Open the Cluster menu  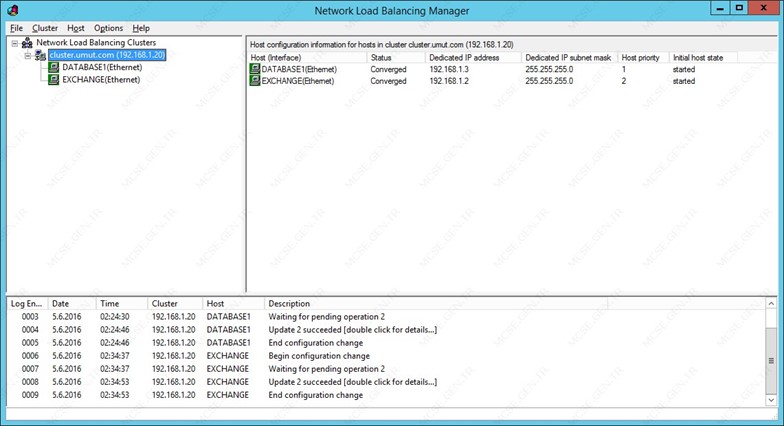(45, 28)
